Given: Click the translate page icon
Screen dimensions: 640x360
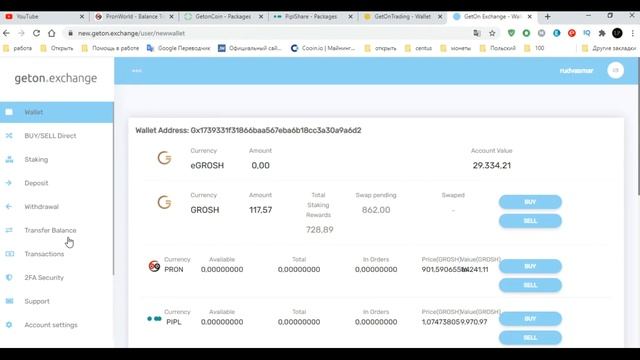Looking at the screenshot, I should point(477,33).
